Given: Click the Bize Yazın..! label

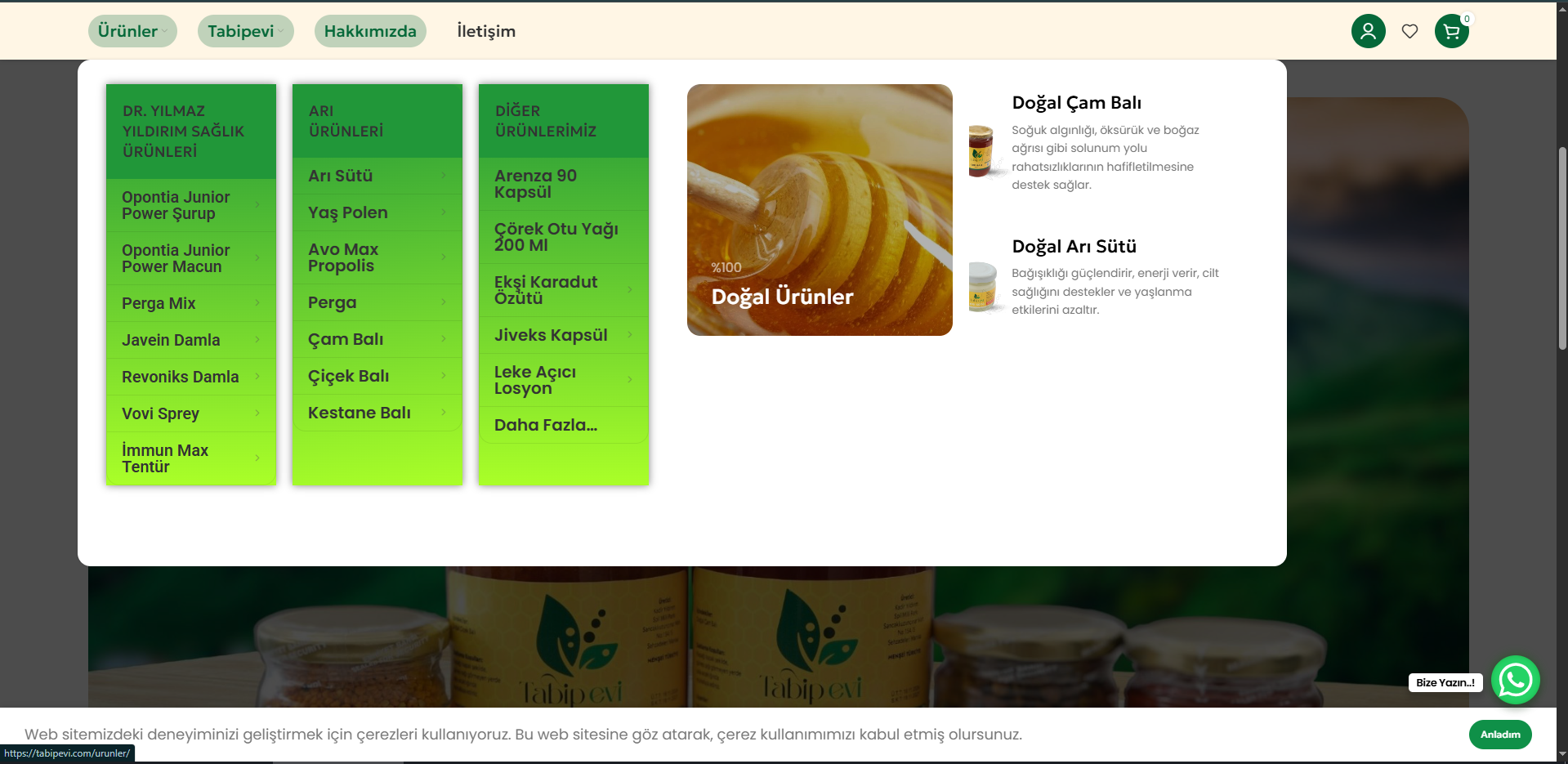Looking at the screenshot, I should click(1445, 682).
